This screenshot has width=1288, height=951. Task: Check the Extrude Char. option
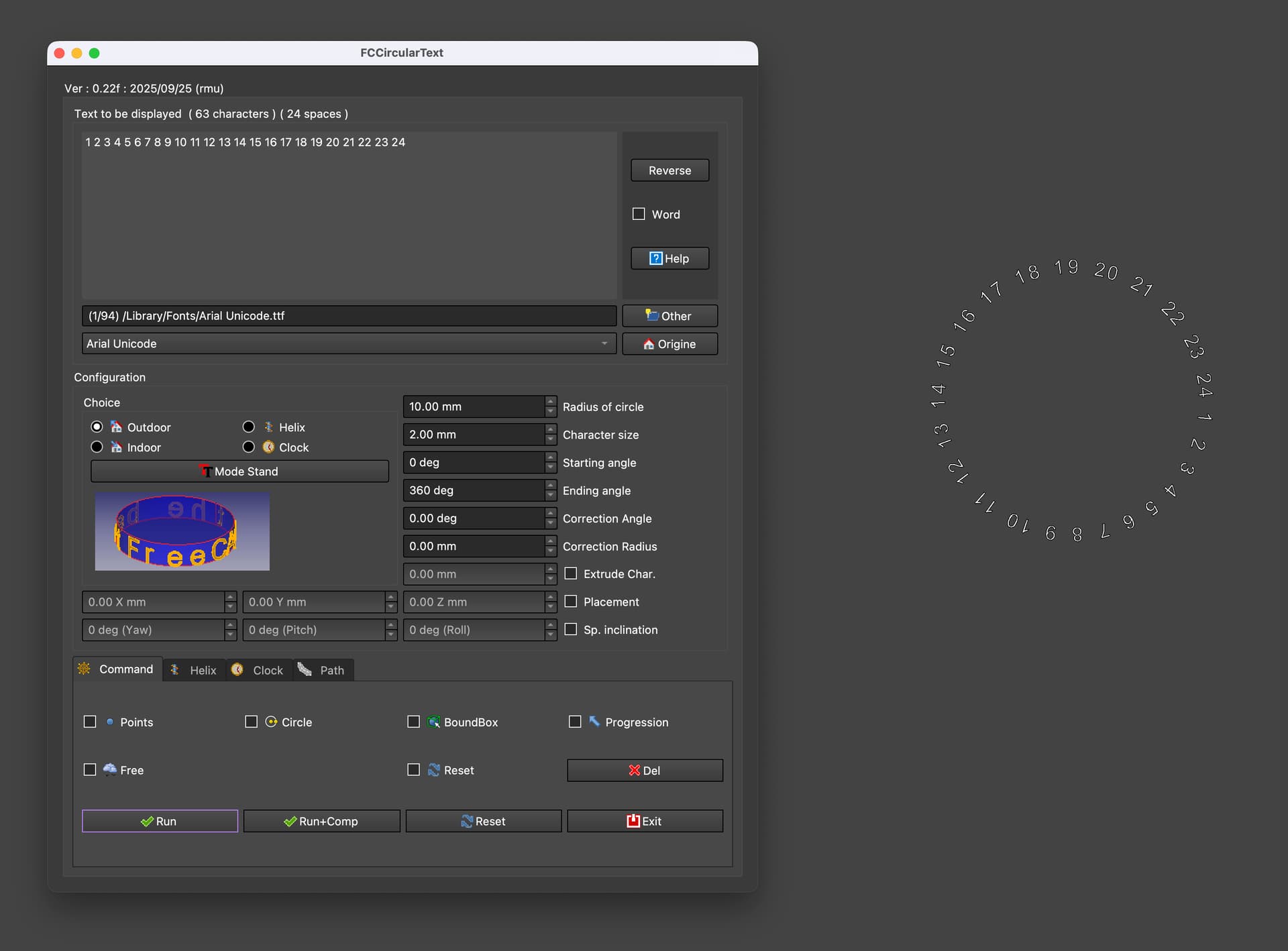571,573
